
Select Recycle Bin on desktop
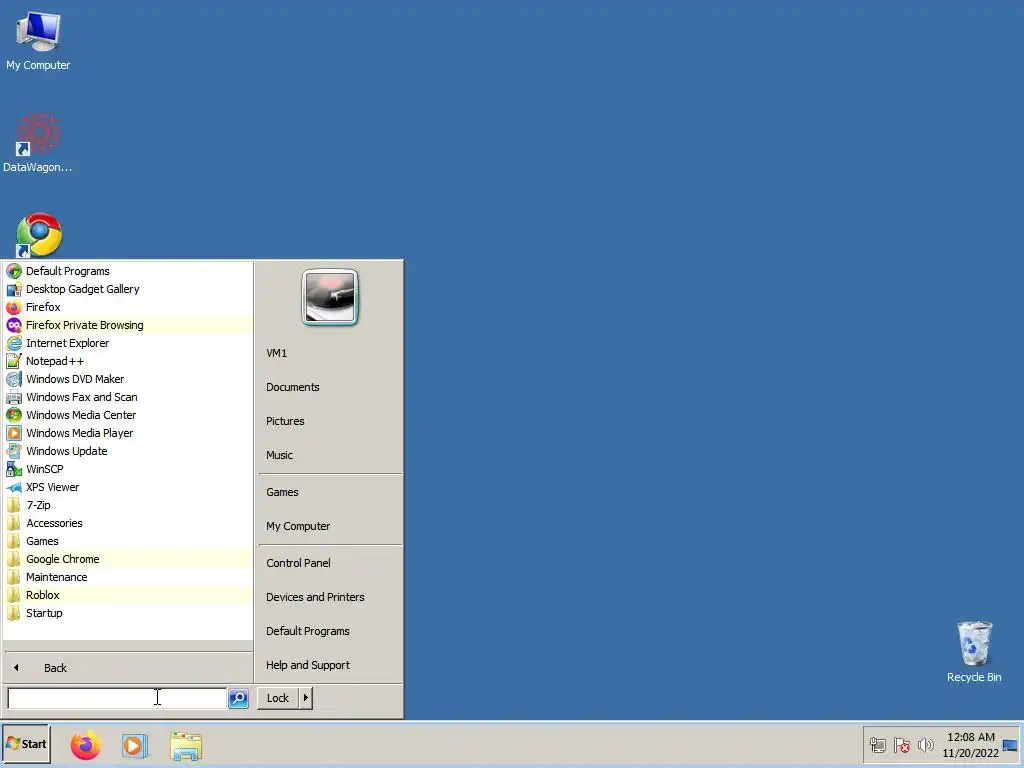click(974, 652)
